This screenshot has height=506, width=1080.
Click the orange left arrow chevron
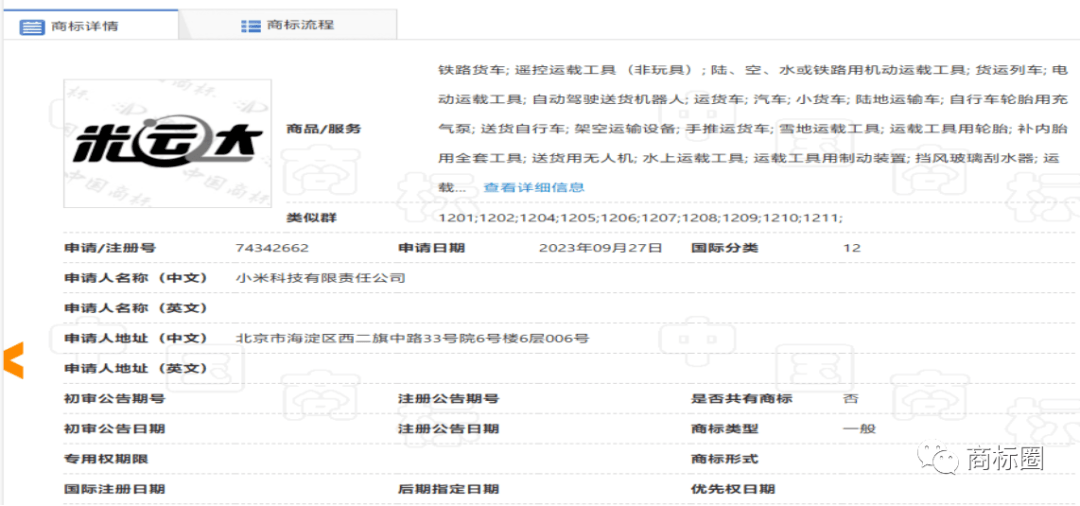pos(14,360)
